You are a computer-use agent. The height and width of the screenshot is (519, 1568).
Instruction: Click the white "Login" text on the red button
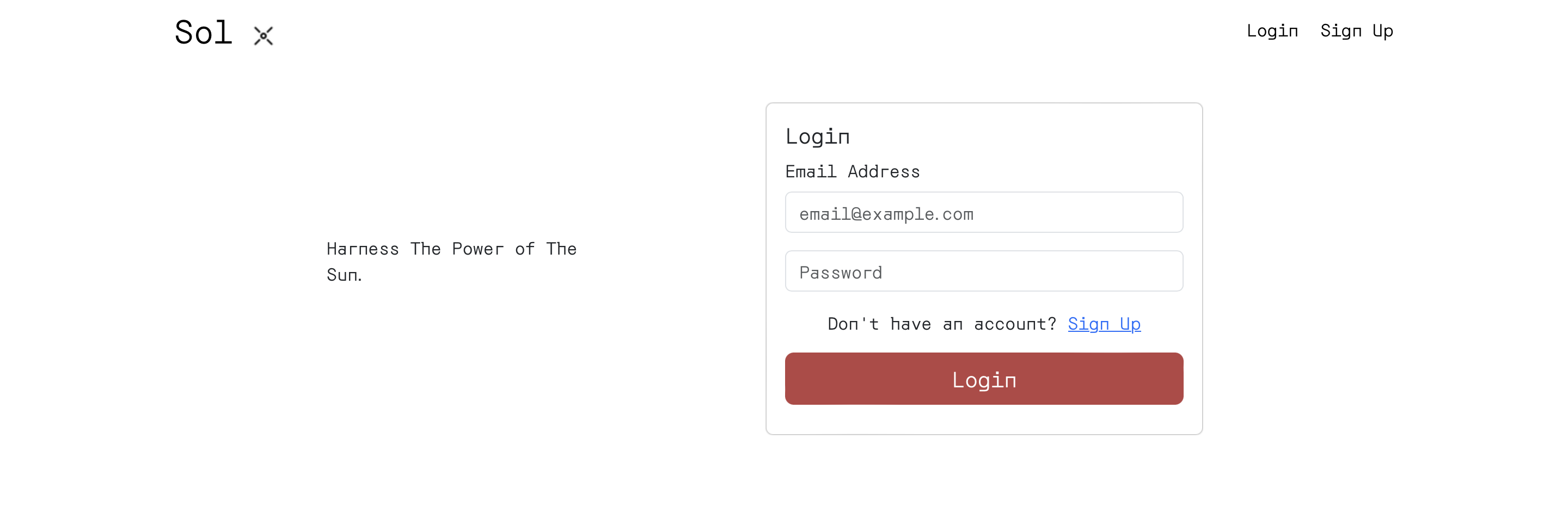(x=984, y=380)
